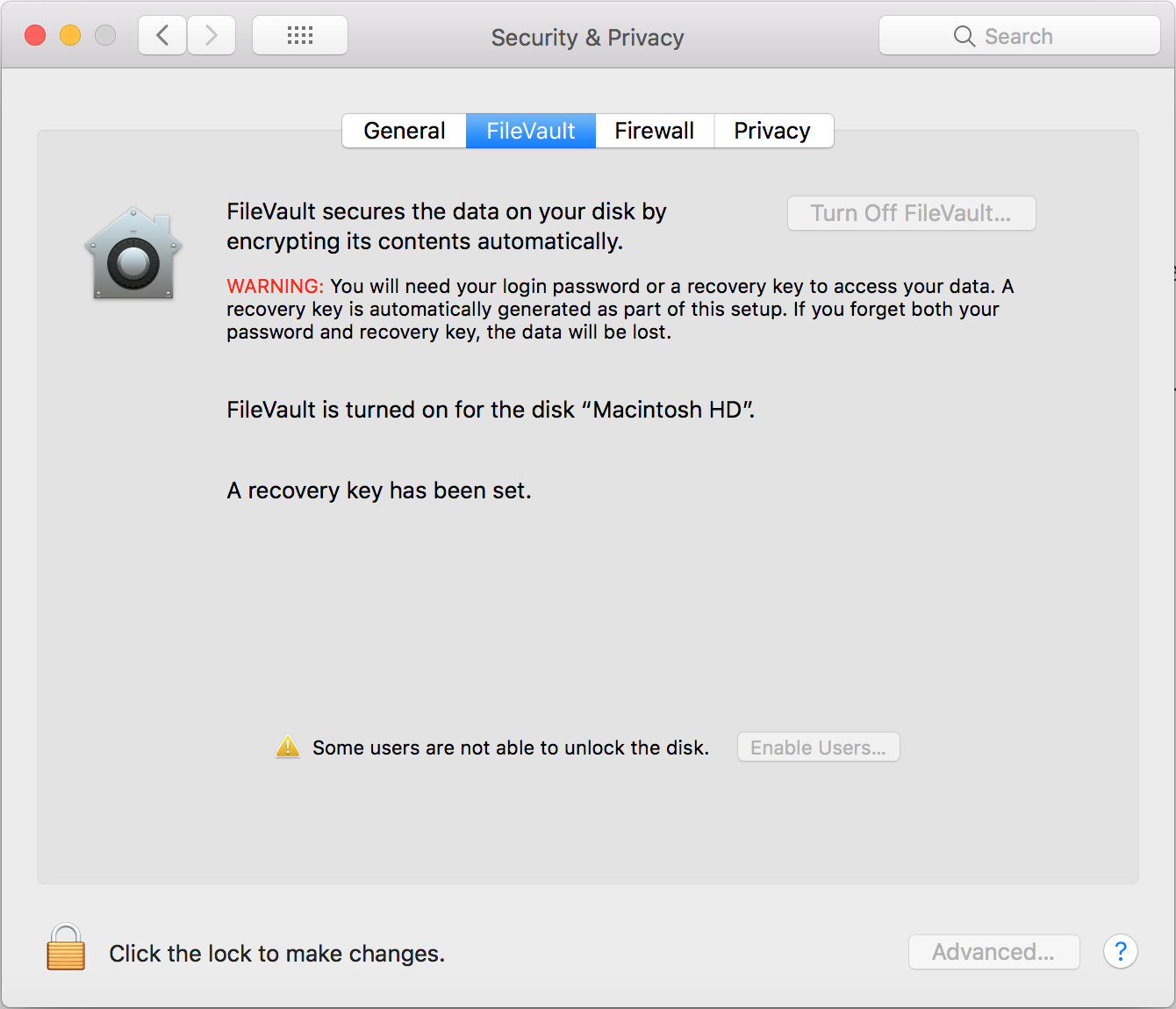Select the FileVault tab

531,131
